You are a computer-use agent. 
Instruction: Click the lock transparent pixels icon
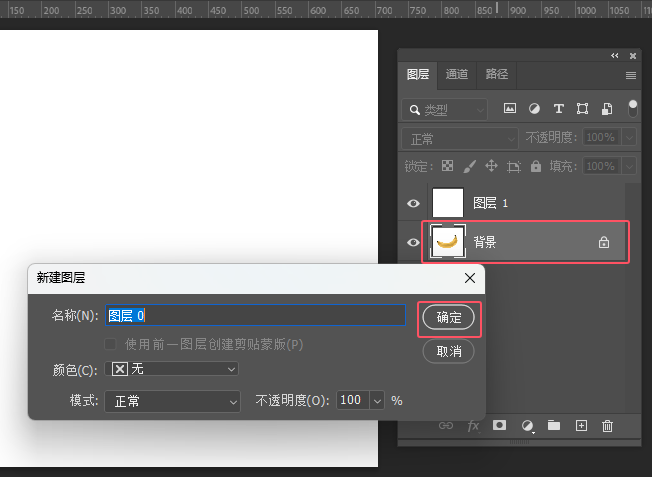(447, 166)
